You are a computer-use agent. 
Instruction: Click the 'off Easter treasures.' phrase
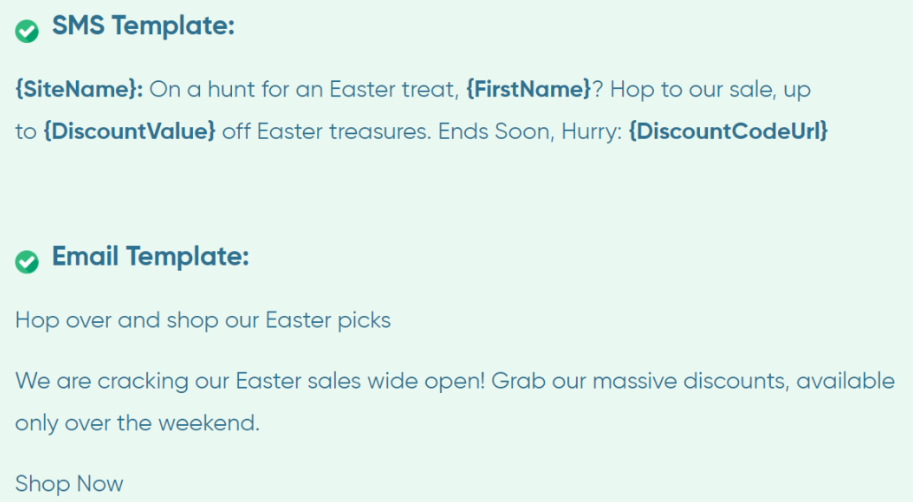(x=327, y=131)
